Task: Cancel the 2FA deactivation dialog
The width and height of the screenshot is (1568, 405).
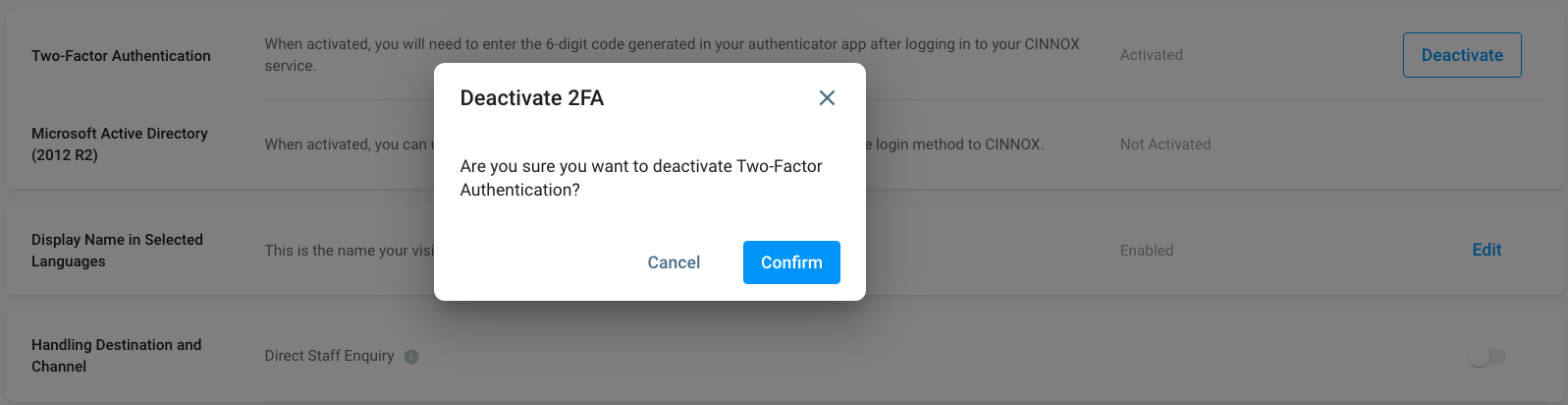Action: point(674,262)
